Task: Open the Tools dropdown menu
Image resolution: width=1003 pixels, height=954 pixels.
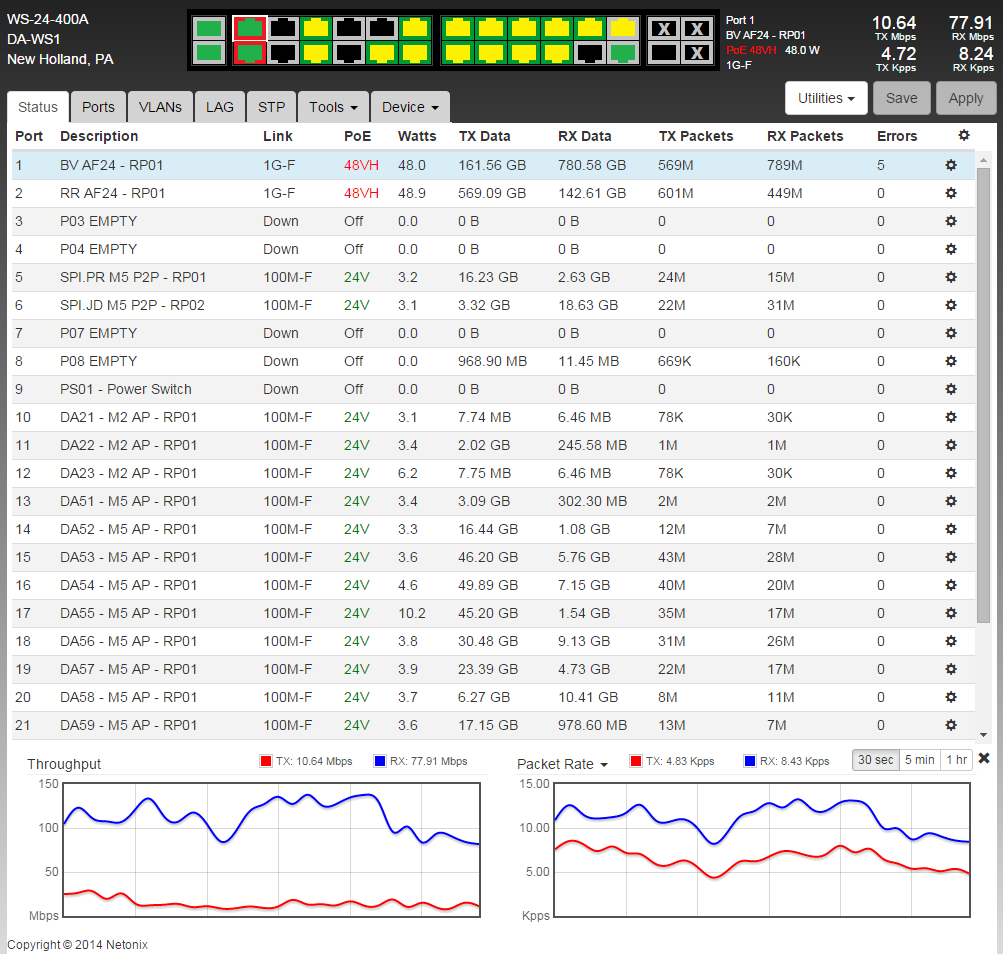Action: click(333, 107)
